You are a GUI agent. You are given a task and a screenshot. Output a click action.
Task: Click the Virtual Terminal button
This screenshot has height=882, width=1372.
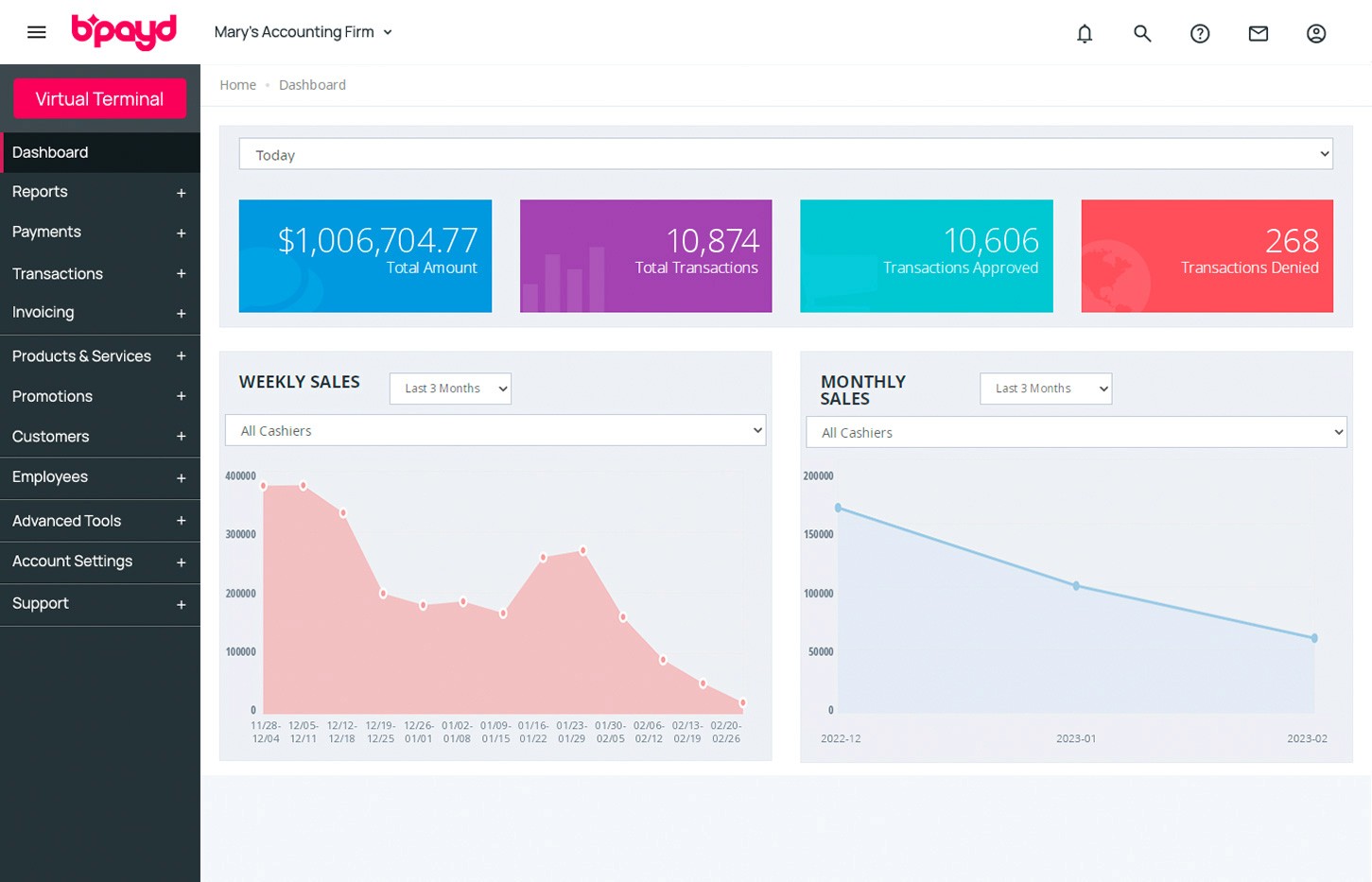point(99,98)
